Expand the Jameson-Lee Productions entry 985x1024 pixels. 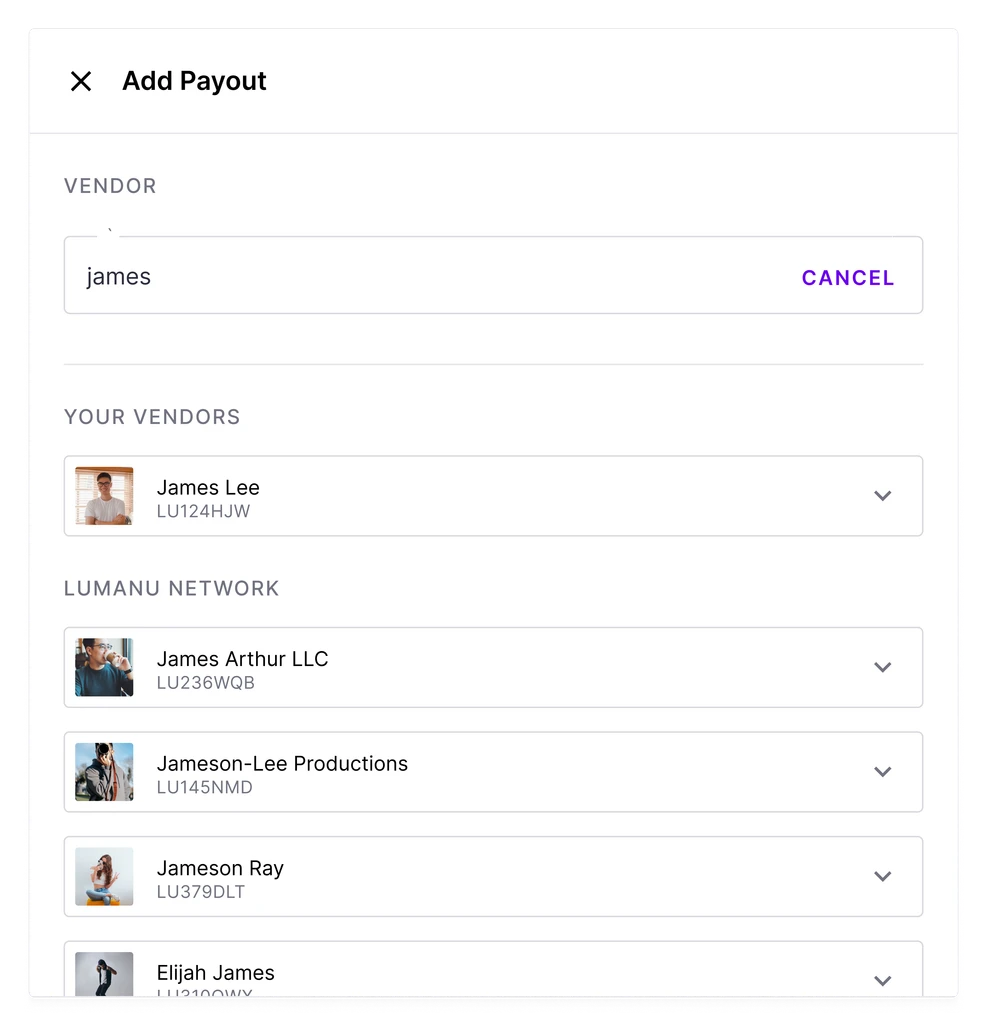pos(883,771)
